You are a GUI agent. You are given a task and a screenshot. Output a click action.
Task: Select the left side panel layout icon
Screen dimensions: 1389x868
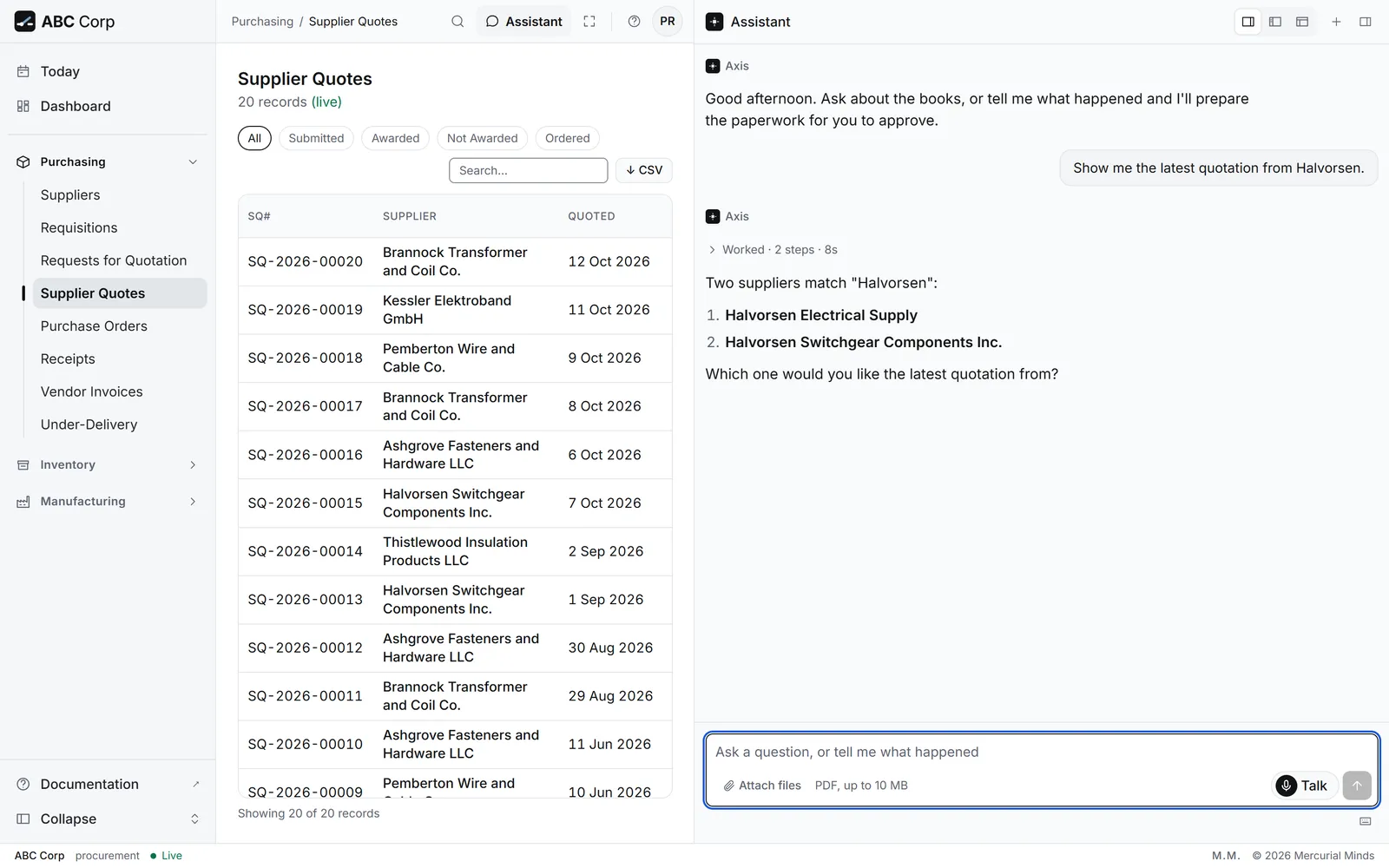[x=1275, y=22]
